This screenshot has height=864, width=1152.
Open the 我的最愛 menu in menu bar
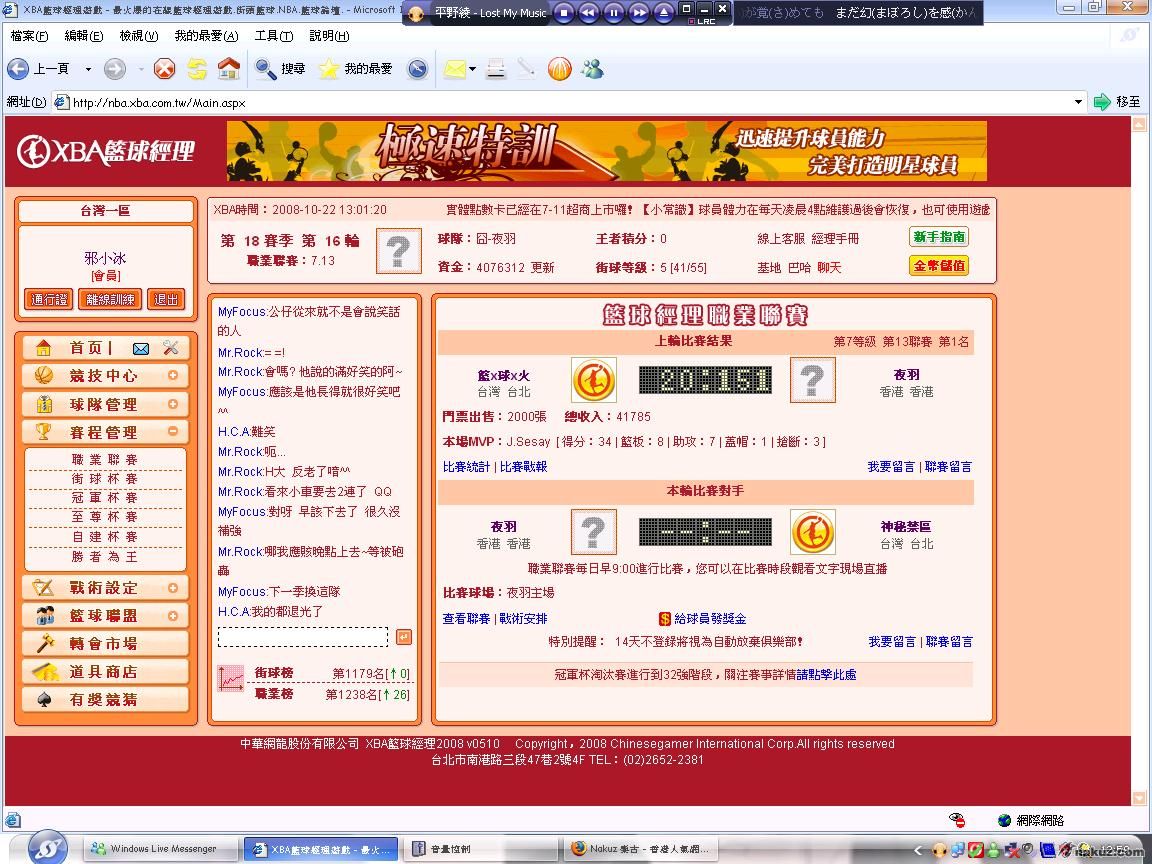[206, 36]
